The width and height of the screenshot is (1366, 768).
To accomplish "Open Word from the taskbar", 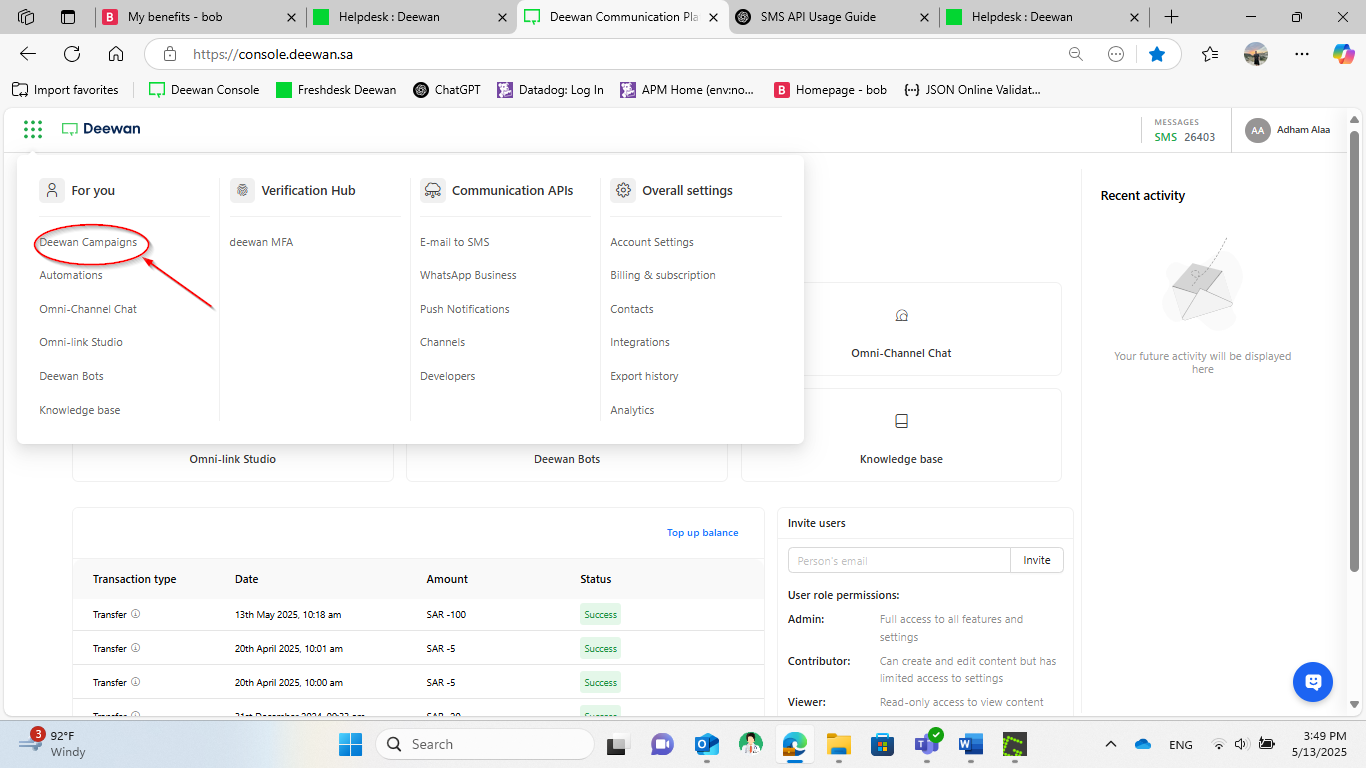I will pyautogui.click(x=970, y=744).
